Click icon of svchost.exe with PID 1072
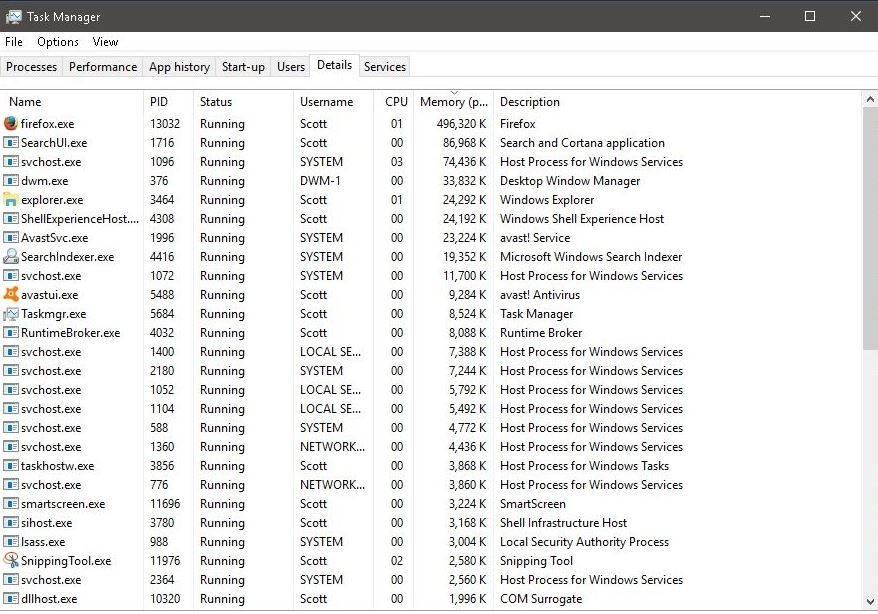The width and height of the screenshot is (878, 614). (11, 275)
